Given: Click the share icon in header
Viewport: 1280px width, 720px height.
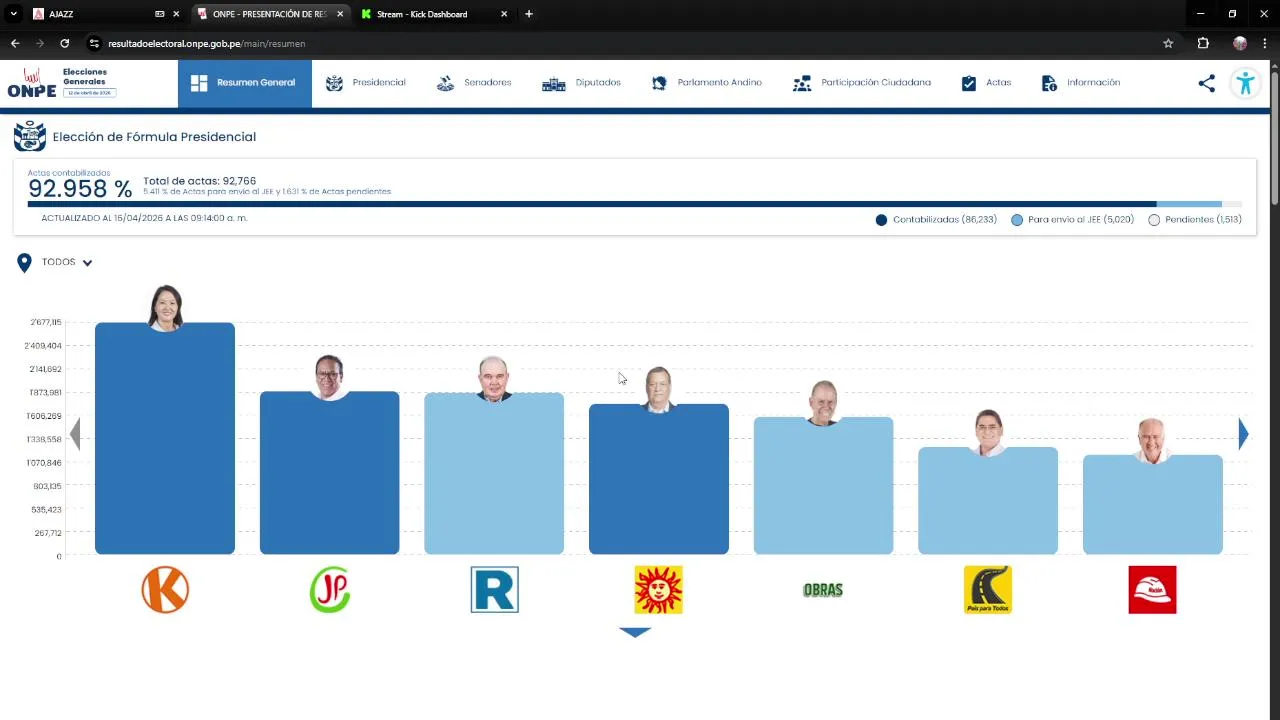Looking at the screenshot, I should coord(1207,83).
